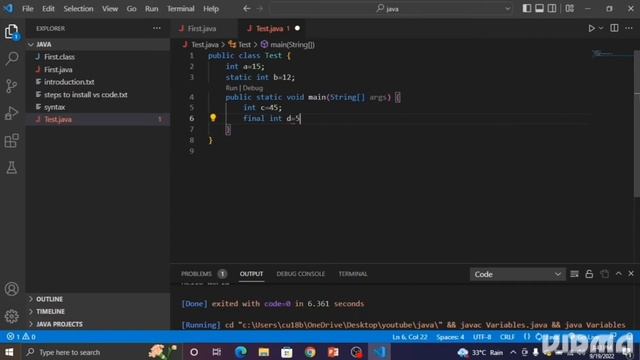Viewport: 640px width, 360px height.
Task: Close the bottom panel
Action: coord(631,274)
